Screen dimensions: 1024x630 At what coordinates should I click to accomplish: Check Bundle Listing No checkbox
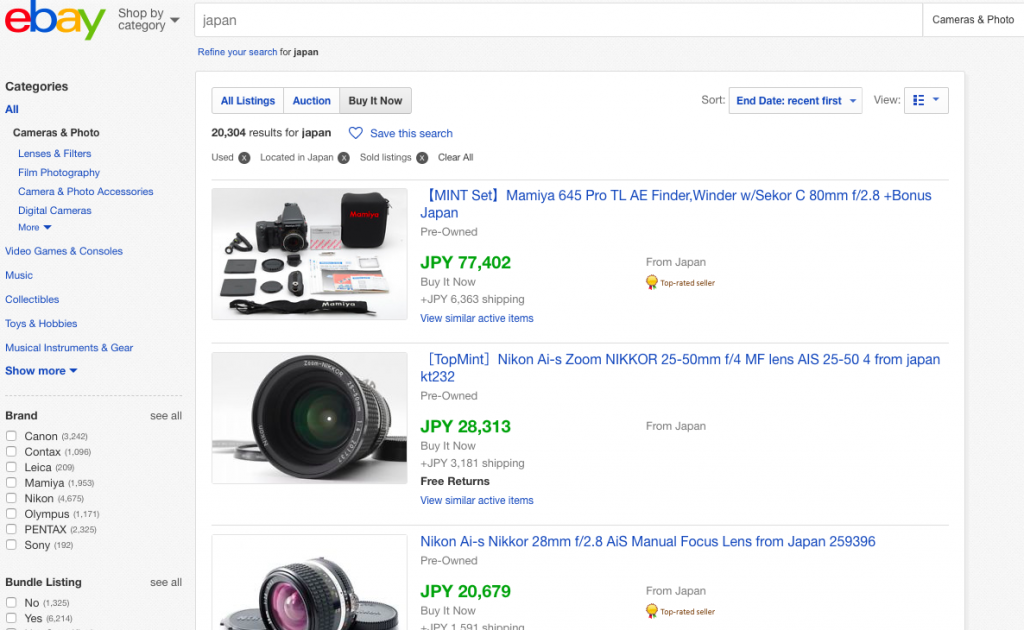click(x=11, y=602)
